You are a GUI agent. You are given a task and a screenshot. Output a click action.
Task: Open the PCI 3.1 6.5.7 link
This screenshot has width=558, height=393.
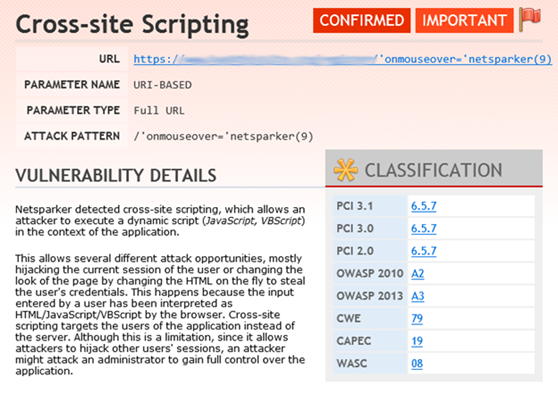423,206
